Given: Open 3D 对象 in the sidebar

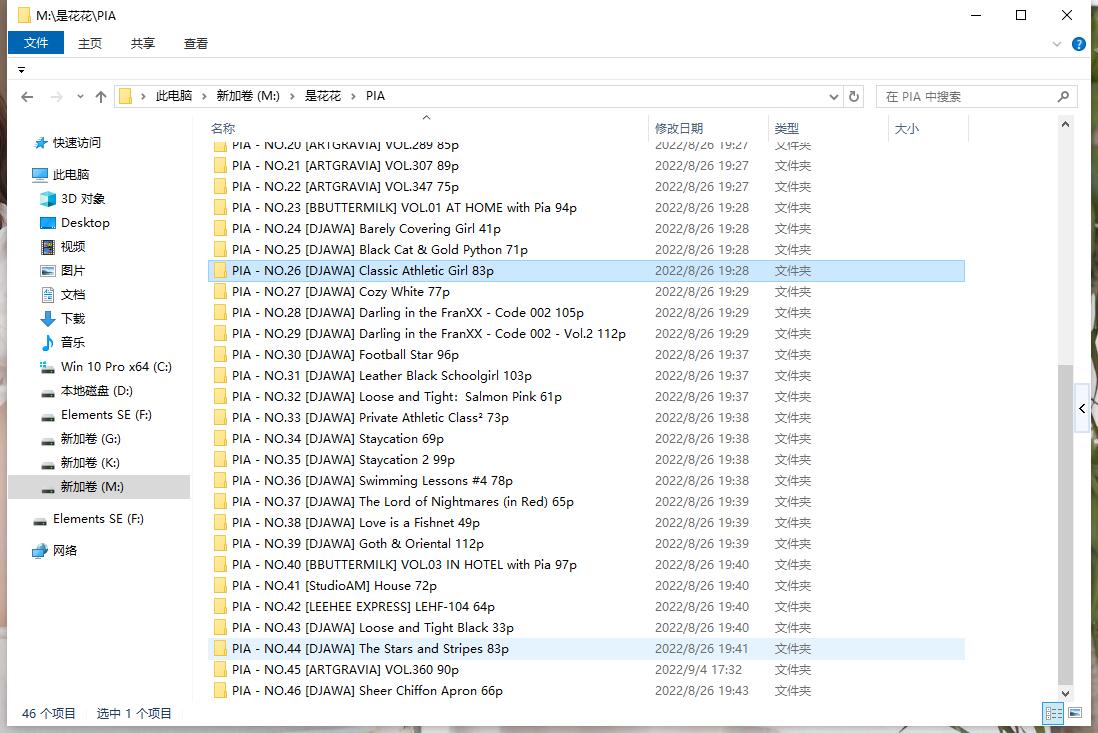Looking at the screenshot, I should (x=83, y=199).
